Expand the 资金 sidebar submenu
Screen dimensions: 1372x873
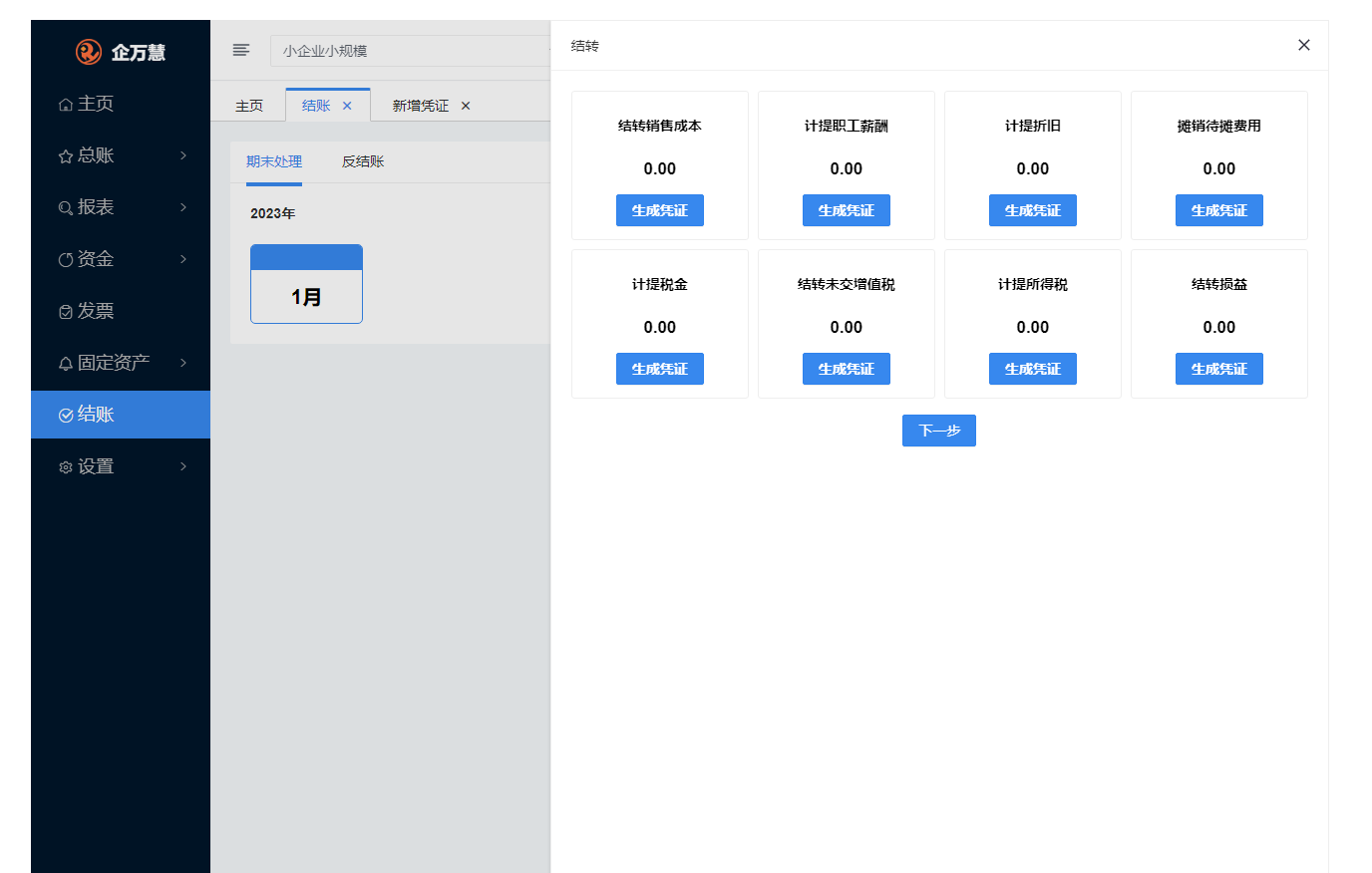point(120,259)
